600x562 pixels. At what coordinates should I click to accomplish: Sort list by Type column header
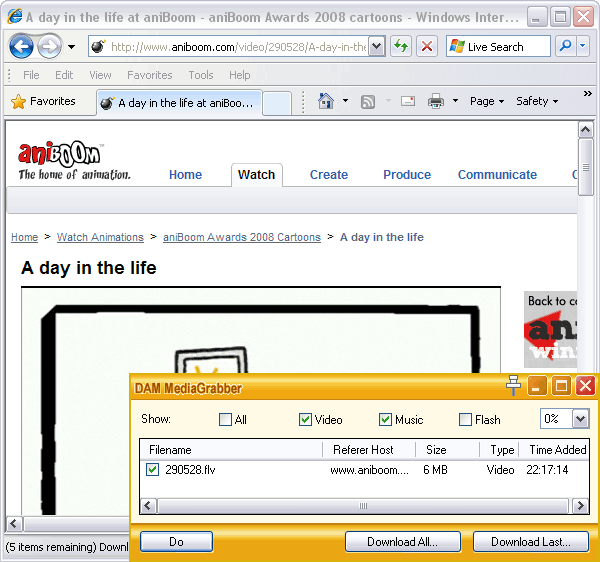pyautogui.click(x=499, y=450)
